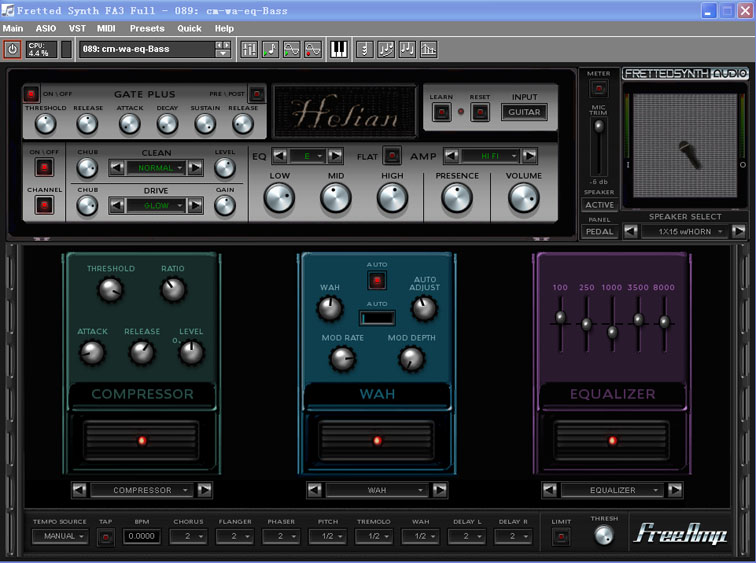Open the DELAY R dropdown
The image size is (756, 563).
point(513,536)
